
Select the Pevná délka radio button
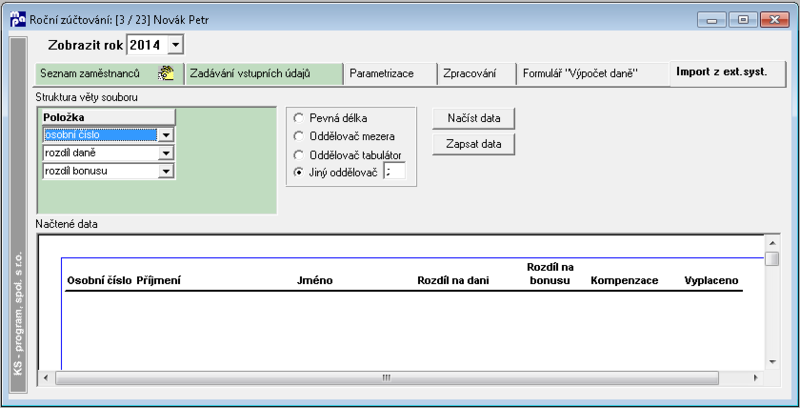coord(298,118)
